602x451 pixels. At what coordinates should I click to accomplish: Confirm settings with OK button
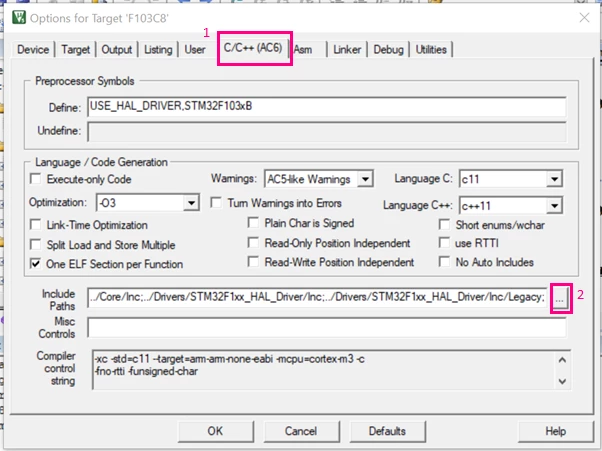pos(216,431)
